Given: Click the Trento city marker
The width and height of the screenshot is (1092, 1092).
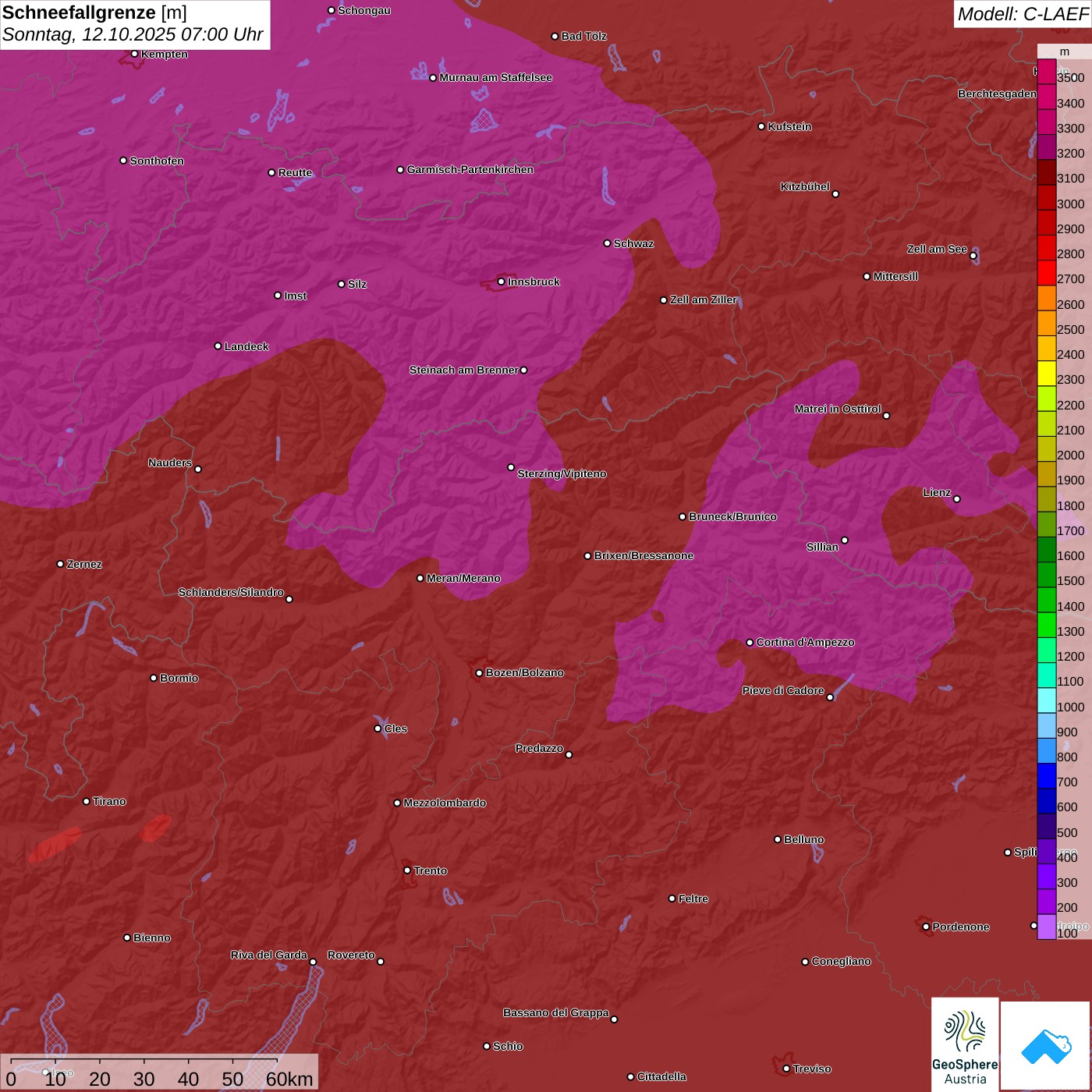Looking at the screenshot, I should coord(406,870).
